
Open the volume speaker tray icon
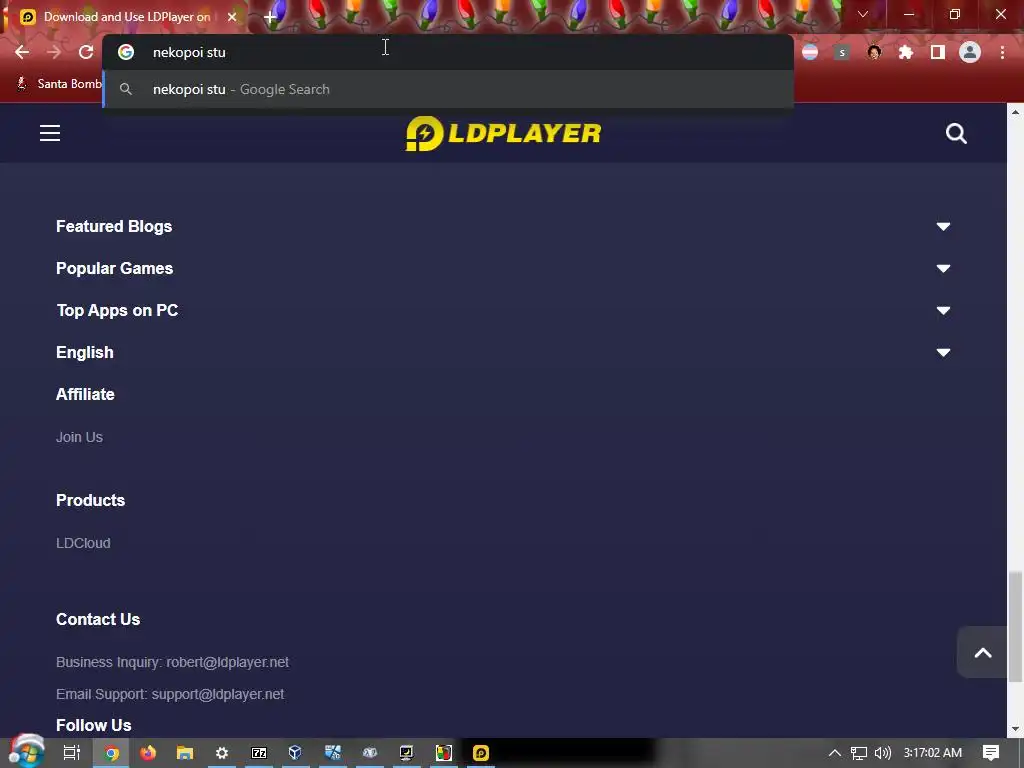(x=882, y=753)
